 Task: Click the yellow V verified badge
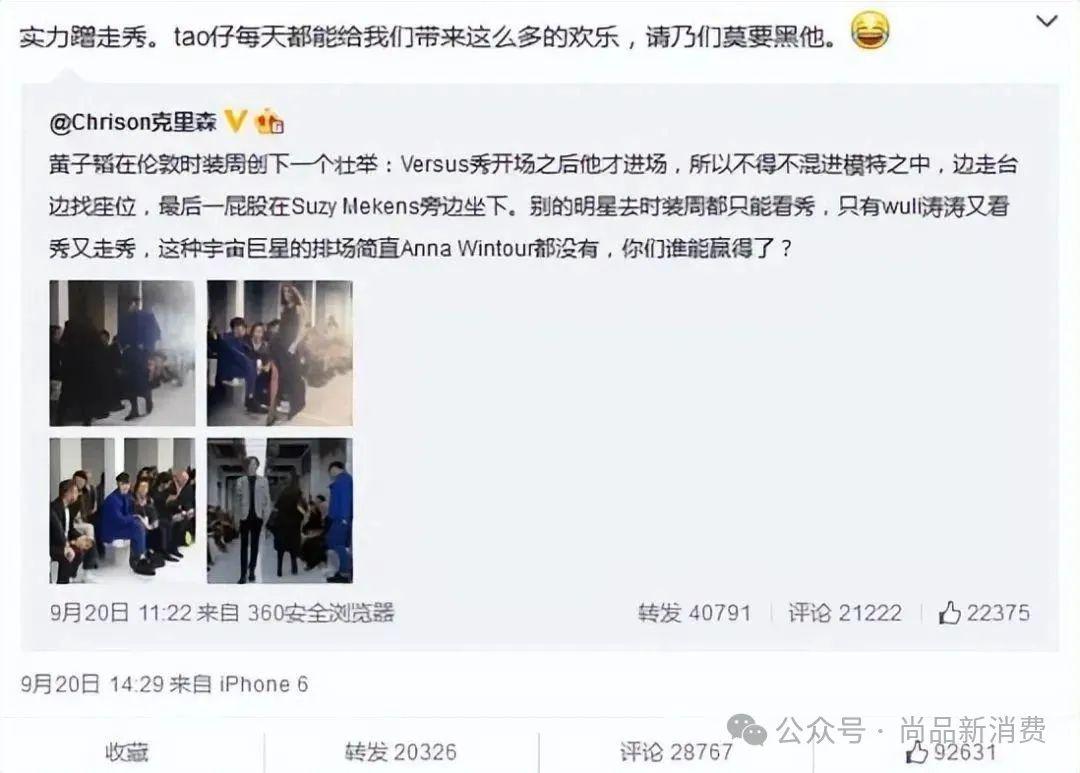click(236, 121)
